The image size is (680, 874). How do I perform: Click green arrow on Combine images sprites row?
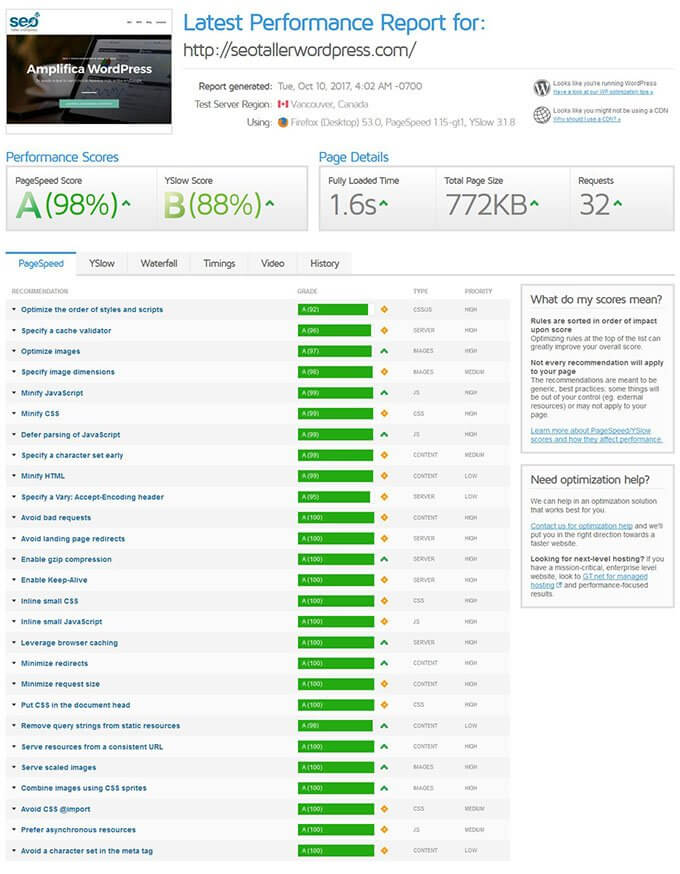[x=384, y=788]
